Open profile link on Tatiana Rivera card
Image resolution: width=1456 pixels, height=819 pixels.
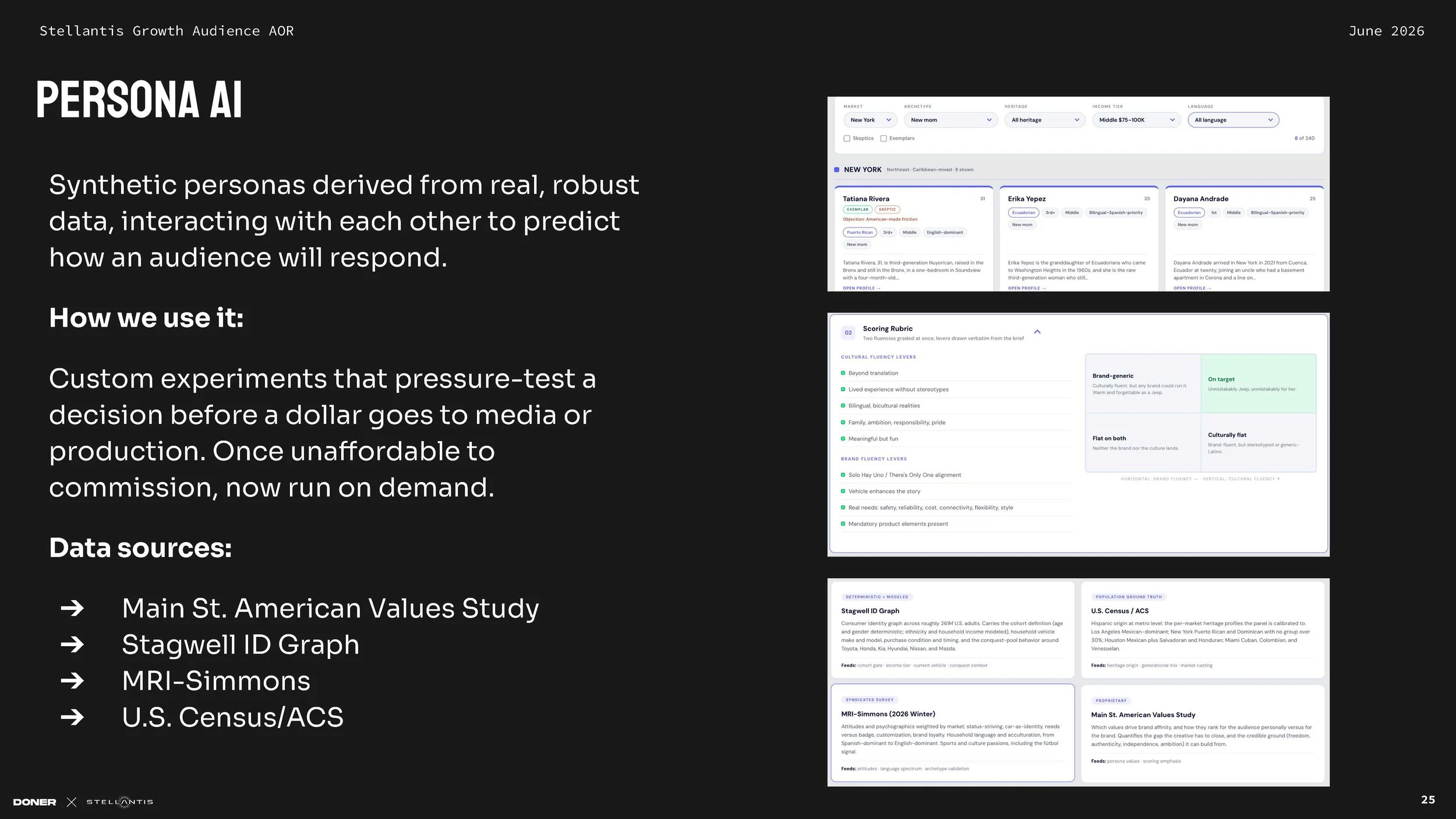861,288
